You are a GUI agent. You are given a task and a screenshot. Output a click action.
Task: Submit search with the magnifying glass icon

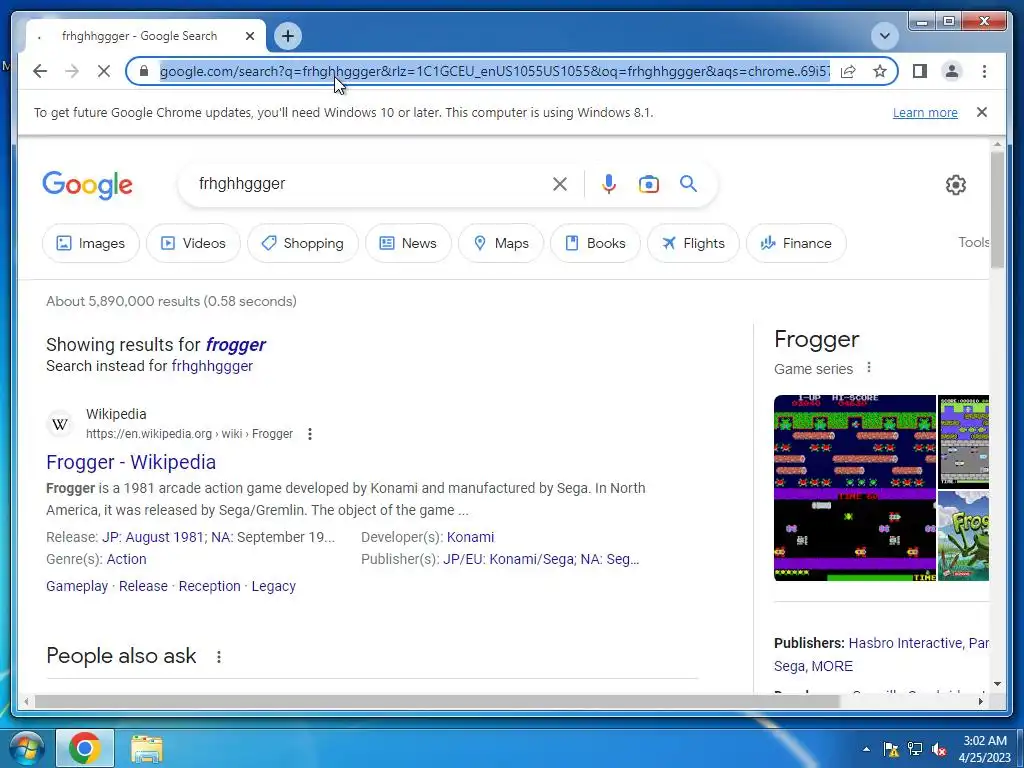tap(688, 184)
